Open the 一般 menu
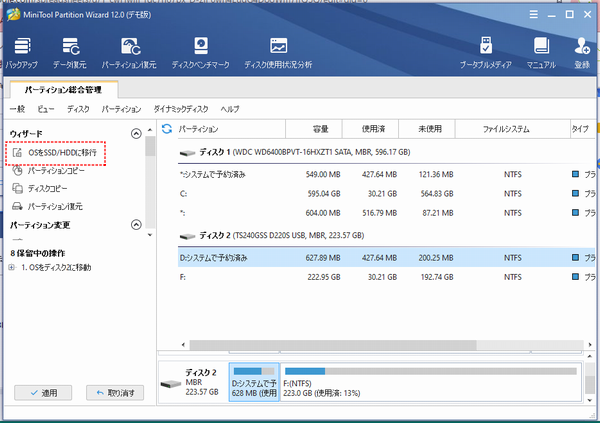This screenshot has width=600, height=423. [x=17, y=109]
